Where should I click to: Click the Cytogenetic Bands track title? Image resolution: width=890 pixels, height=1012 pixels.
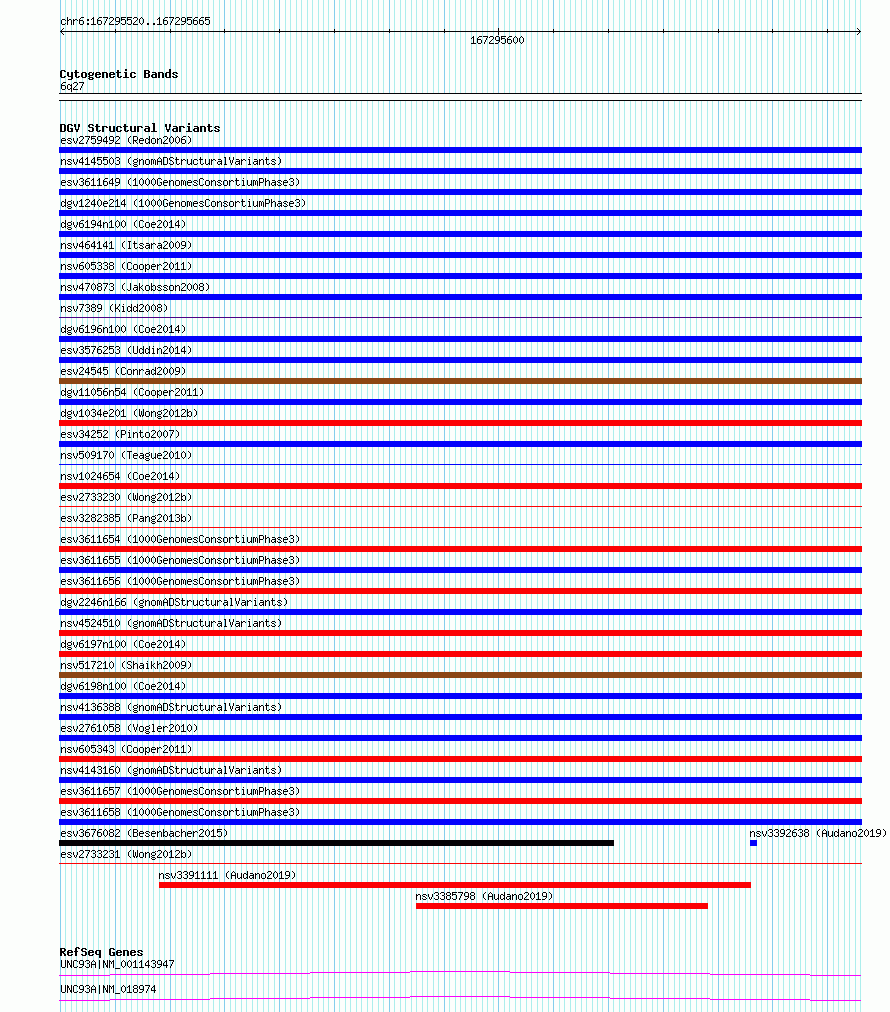coord(119,74)
